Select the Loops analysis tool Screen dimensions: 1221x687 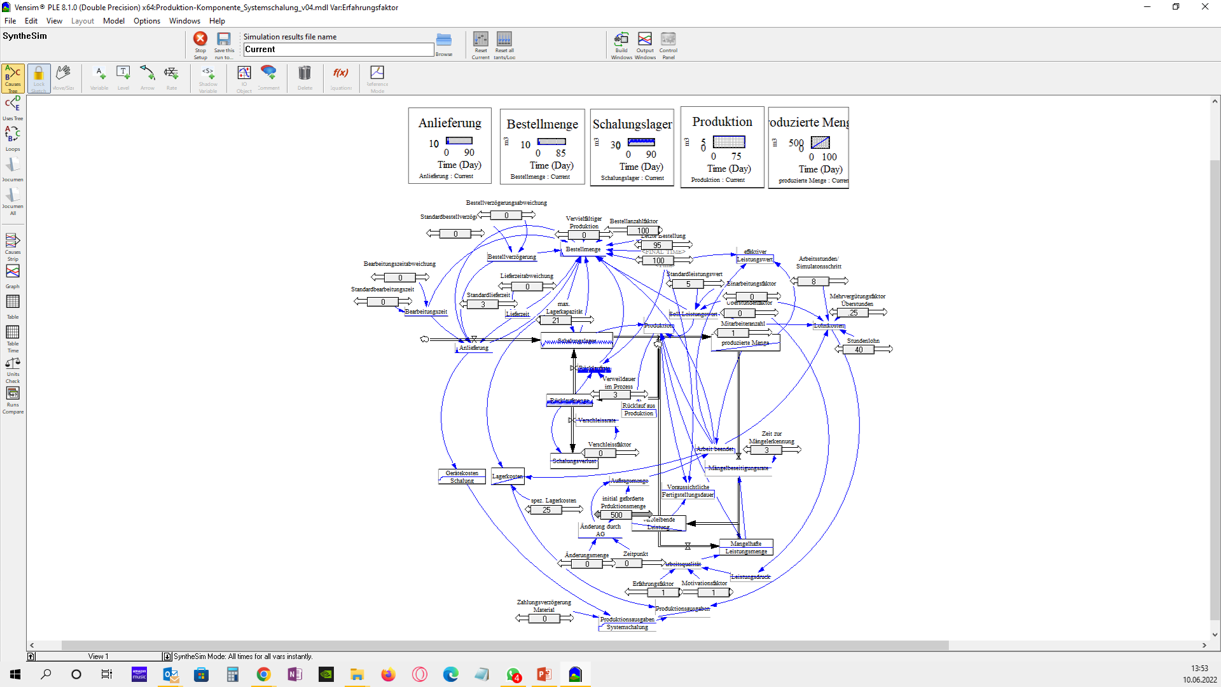coord(13,137)
